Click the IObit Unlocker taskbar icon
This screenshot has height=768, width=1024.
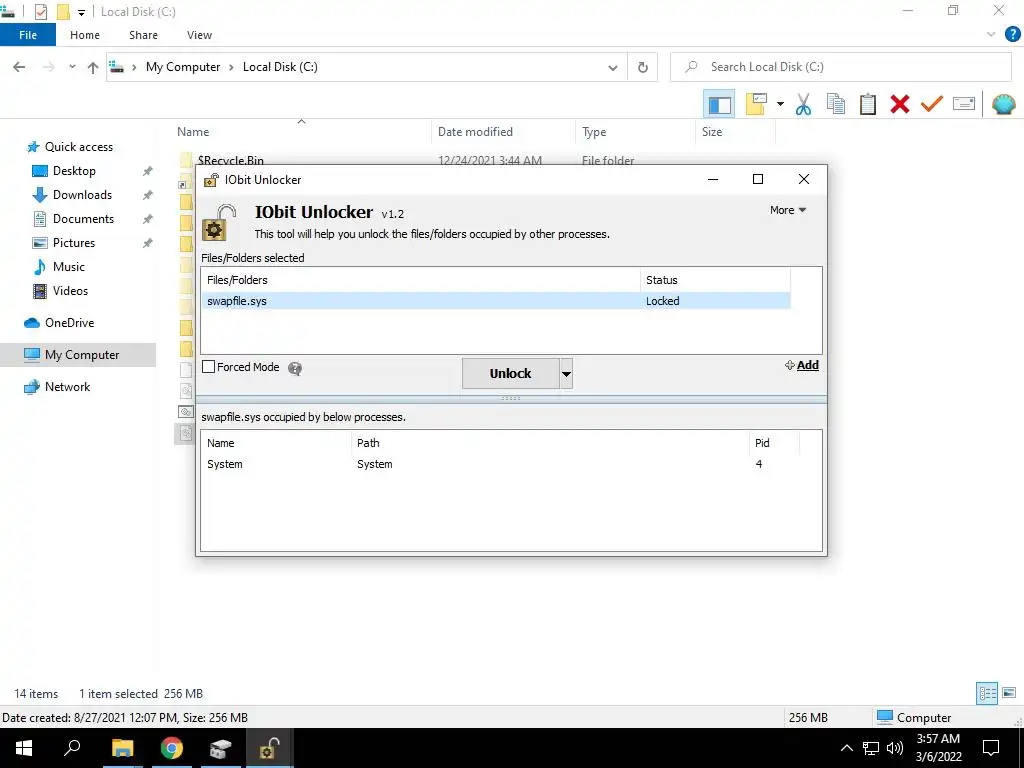coord(269,748)
